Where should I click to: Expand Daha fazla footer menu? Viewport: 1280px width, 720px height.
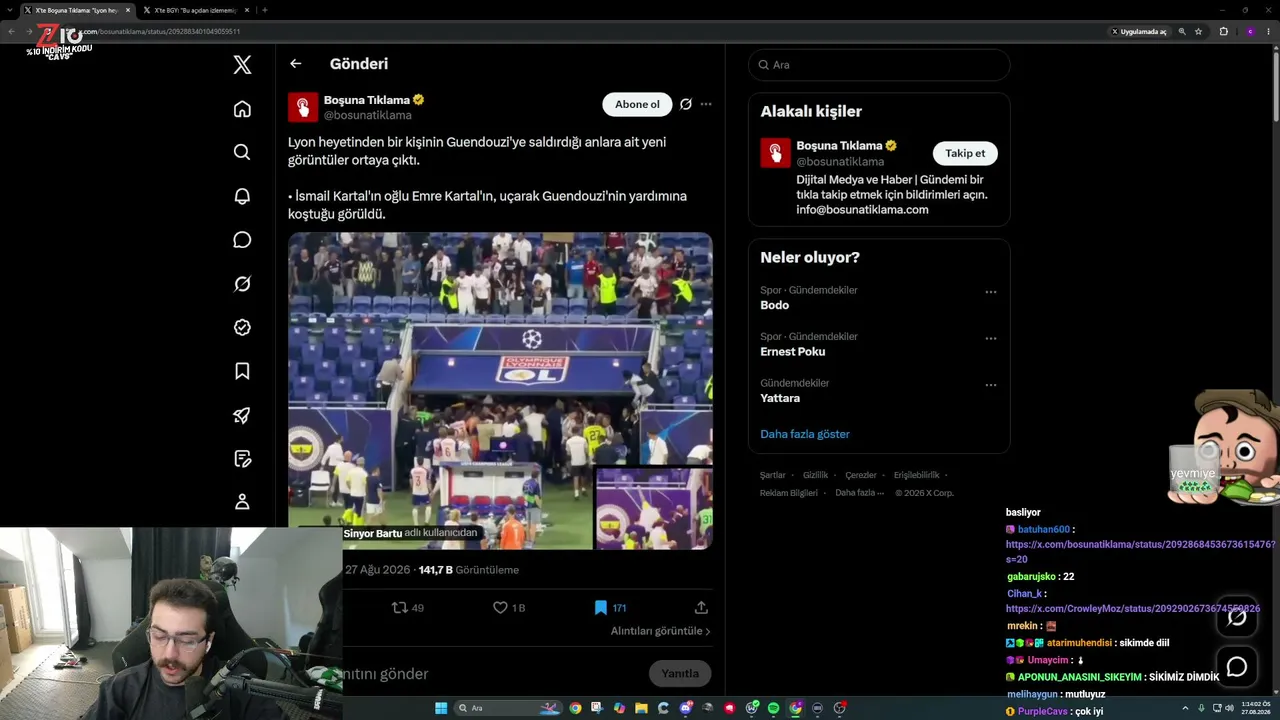coord(859,493)
